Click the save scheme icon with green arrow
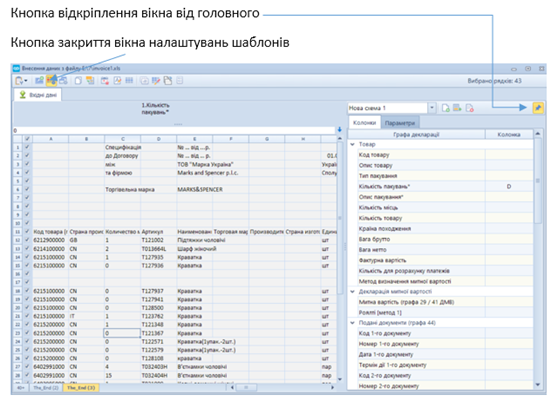This screenshot has width=558, height=401. [457, 108]
